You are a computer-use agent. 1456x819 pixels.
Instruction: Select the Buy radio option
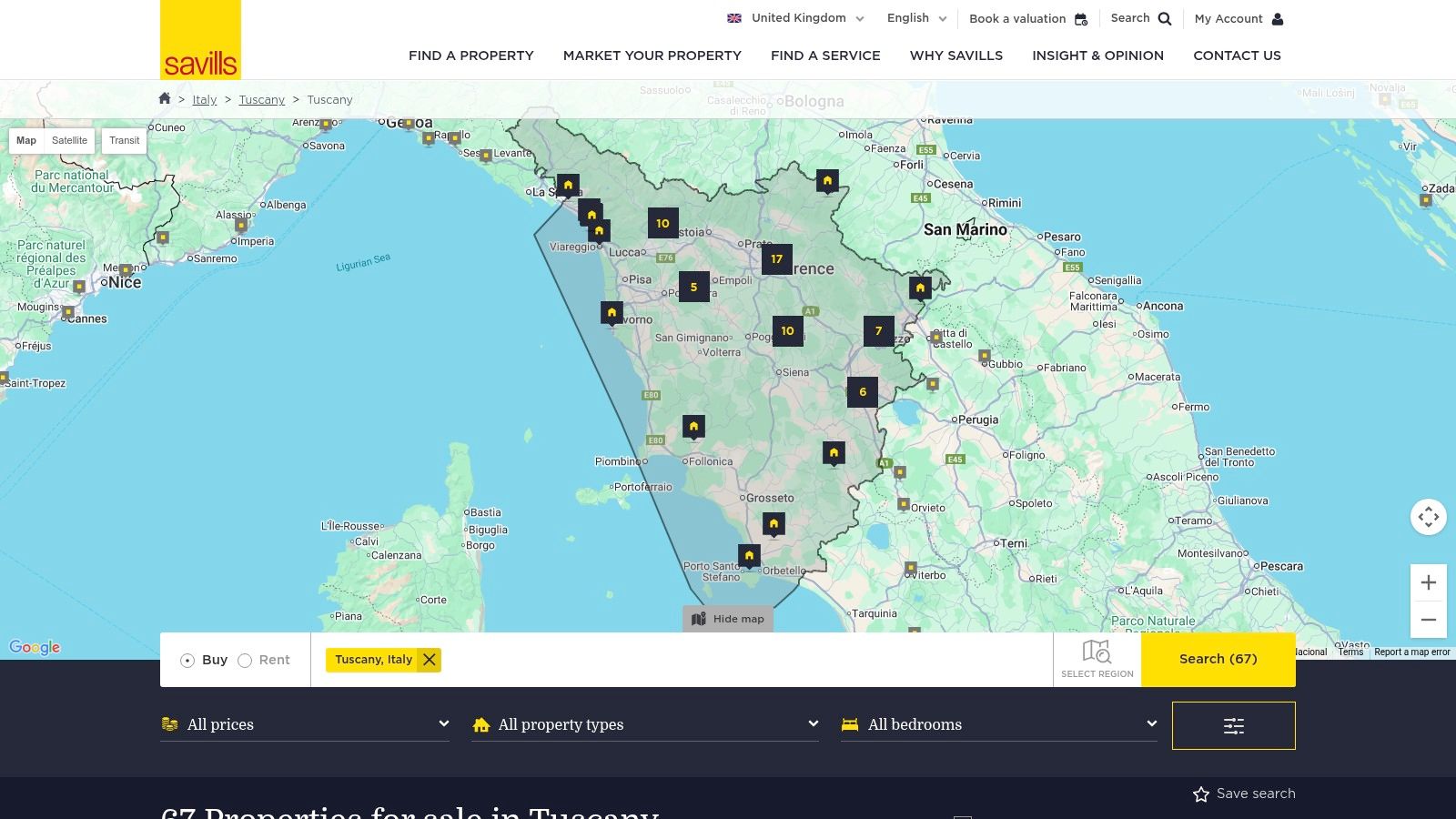click(x=187, y=661)
